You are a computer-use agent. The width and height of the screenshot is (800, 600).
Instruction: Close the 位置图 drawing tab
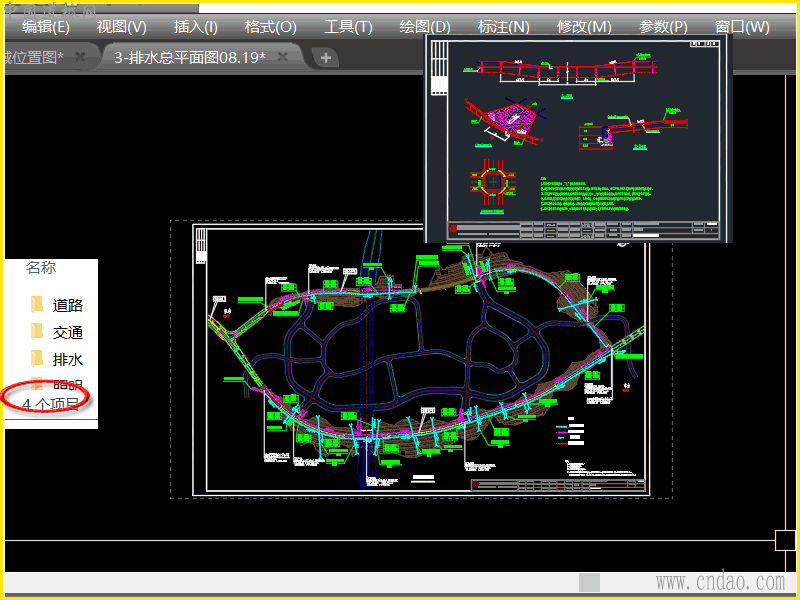point(80,57)
